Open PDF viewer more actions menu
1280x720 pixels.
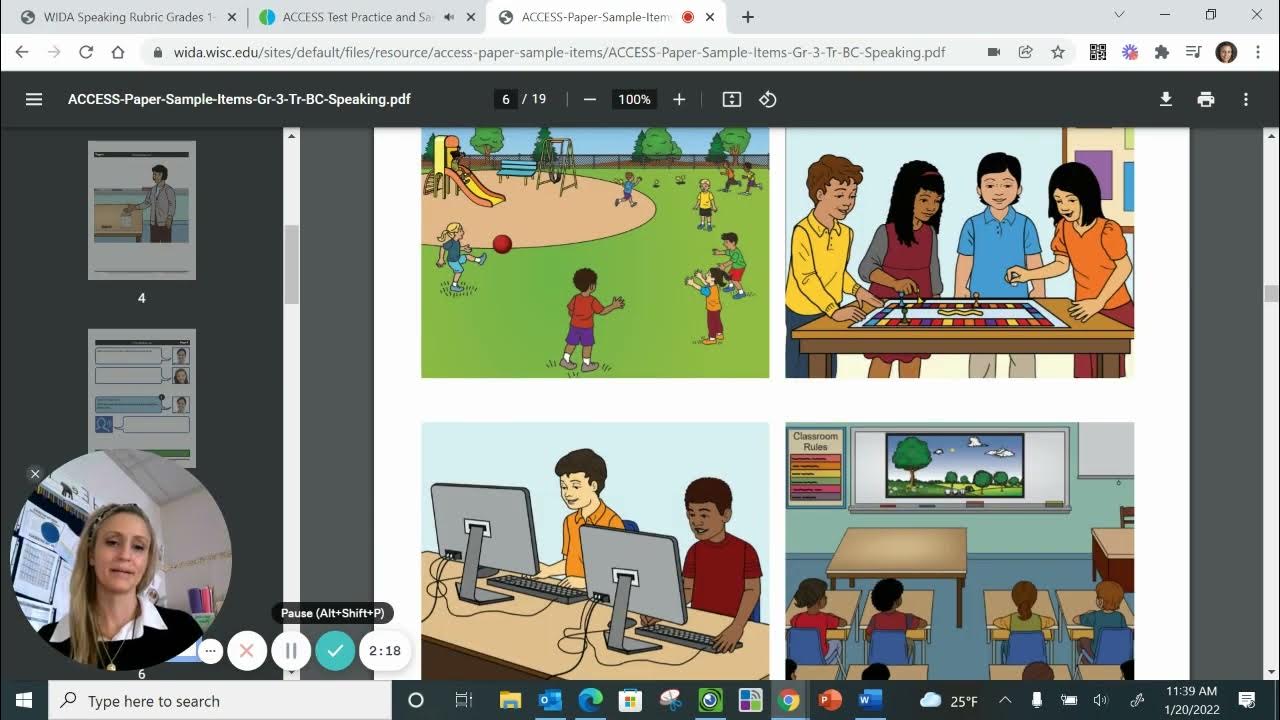tap(1246, 99)
